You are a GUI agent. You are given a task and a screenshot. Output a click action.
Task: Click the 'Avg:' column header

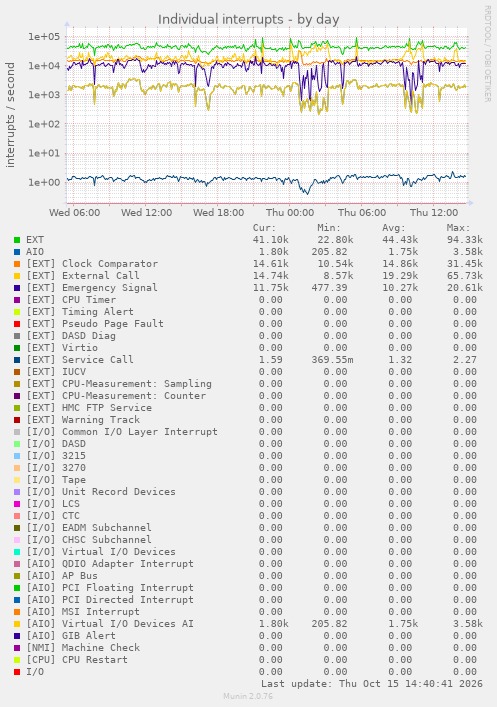point(394,228)
